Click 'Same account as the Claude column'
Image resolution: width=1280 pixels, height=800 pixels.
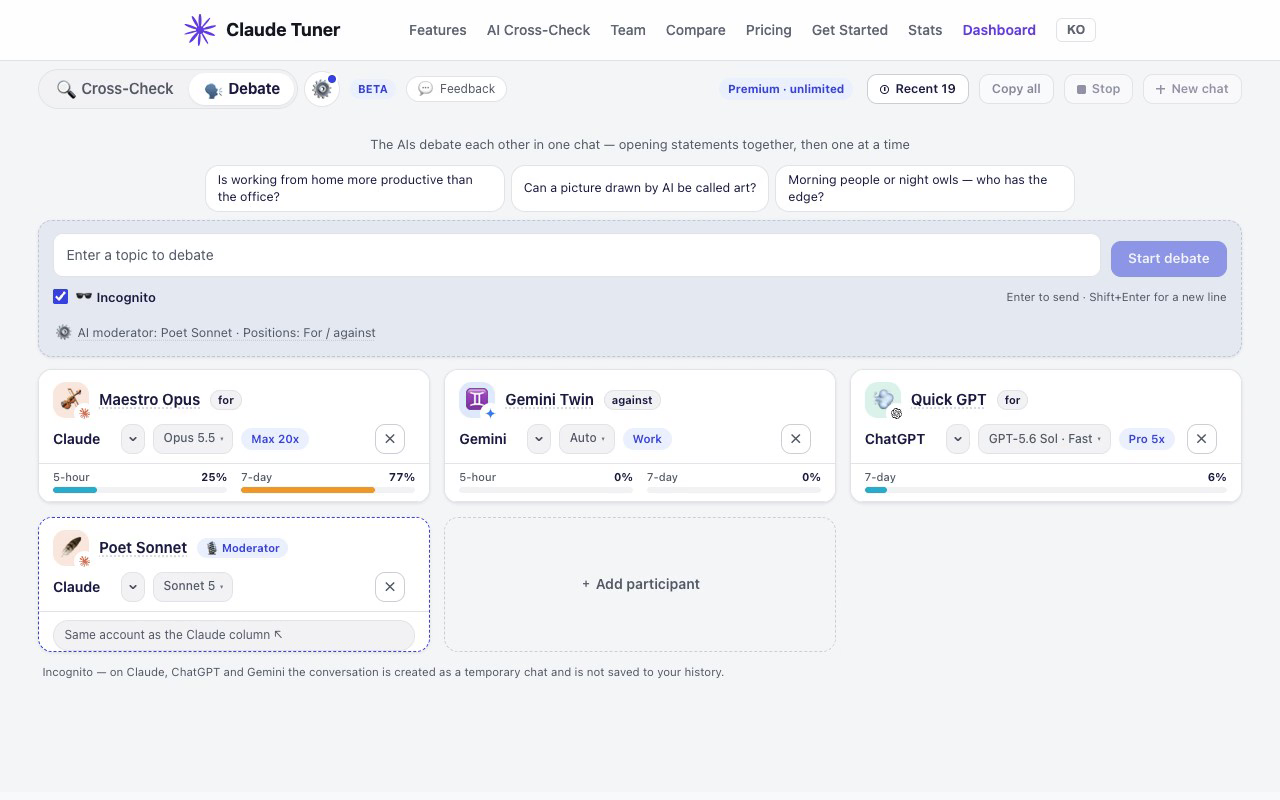pyautogui.click(x=234, y=635)
